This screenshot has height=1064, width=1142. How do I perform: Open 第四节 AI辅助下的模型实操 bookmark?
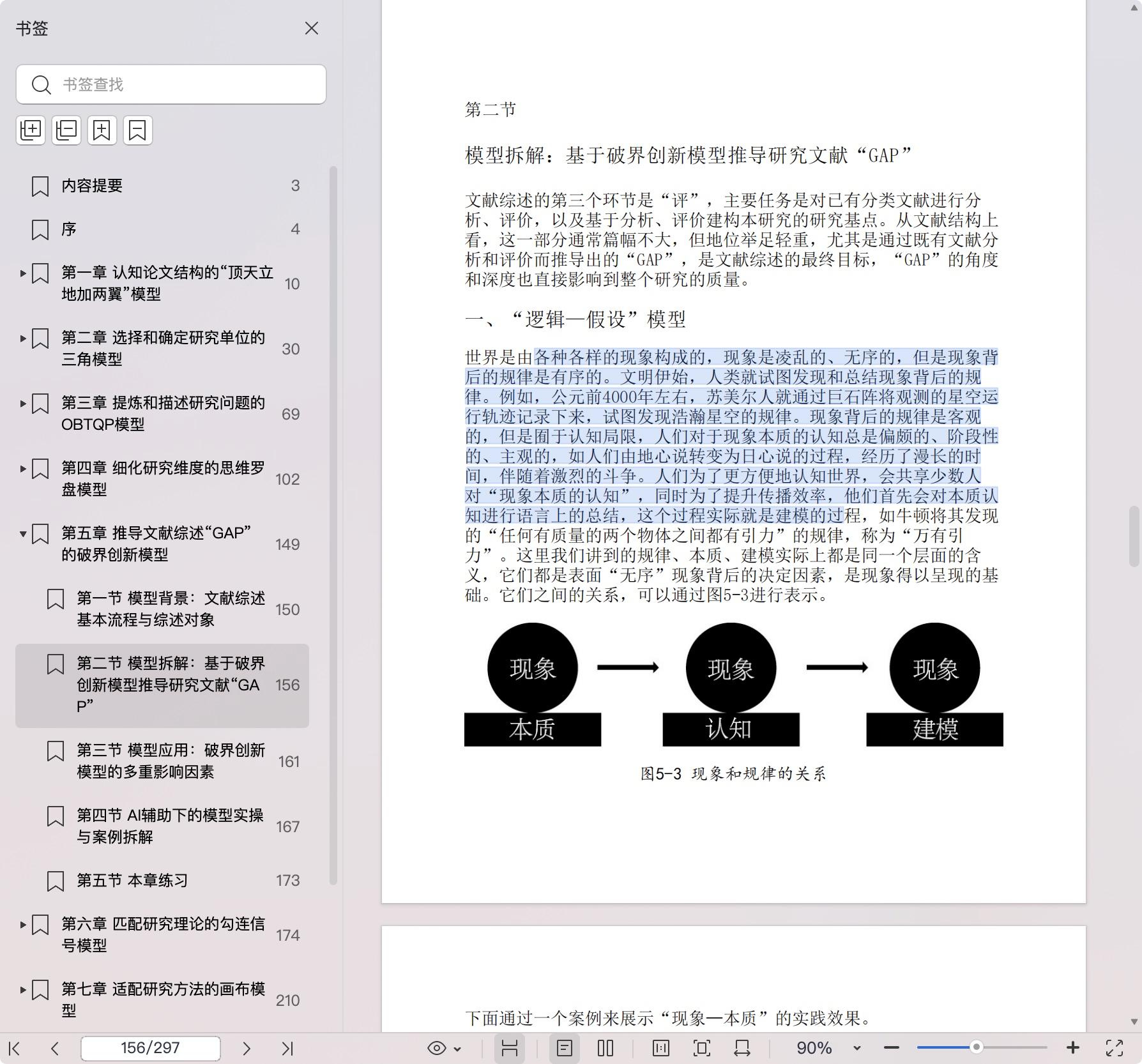point(162,826)
